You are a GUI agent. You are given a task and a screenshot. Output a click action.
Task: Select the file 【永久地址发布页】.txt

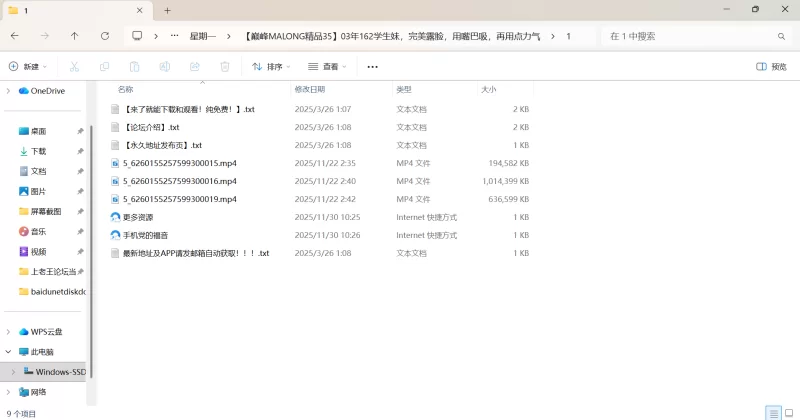163,145
